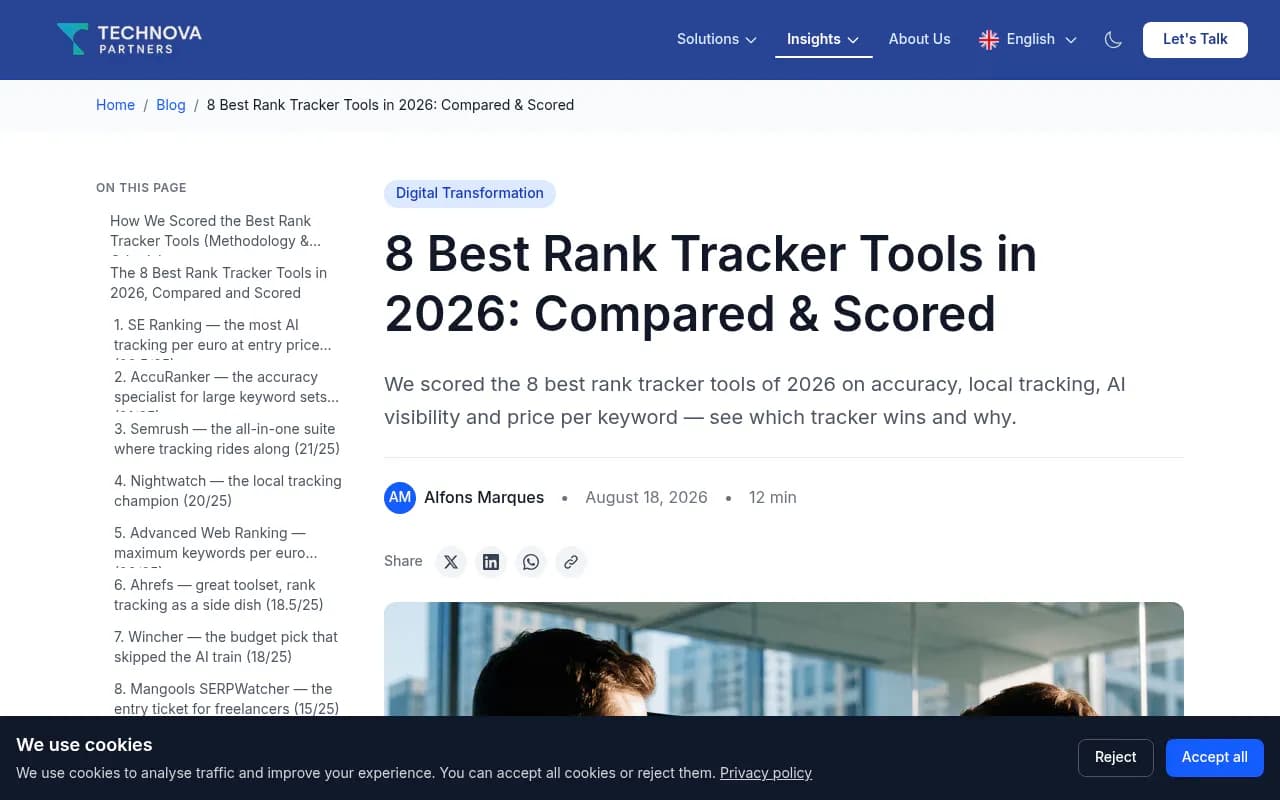Viewport: 1280px width, 800px height.
Task: Click the Let's Talk button
Action: [1195, 39]
